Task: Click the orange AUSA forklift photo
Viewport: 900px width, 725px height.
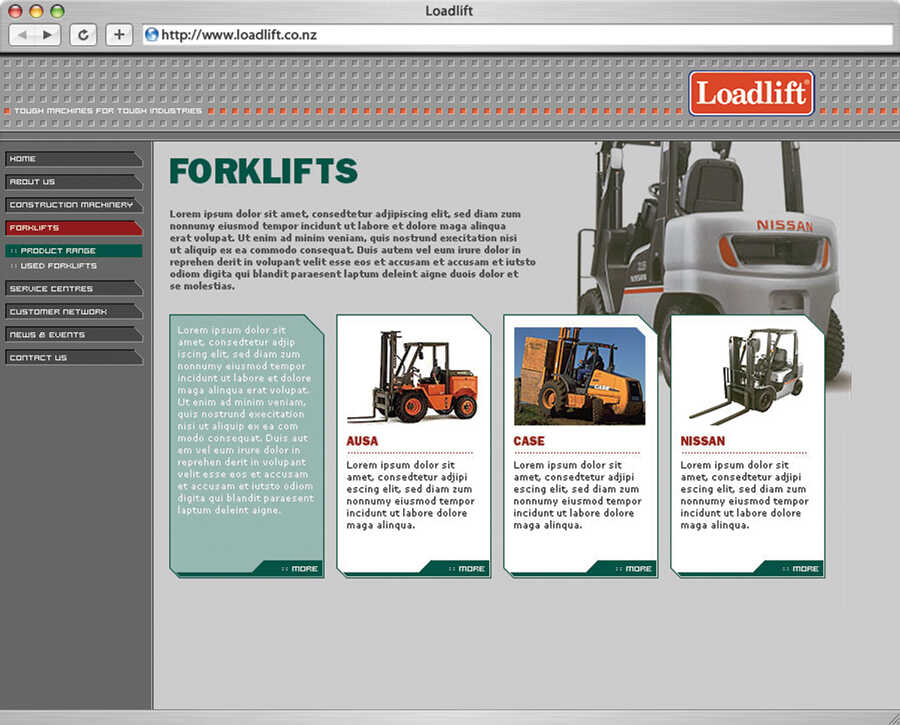Action: point(413,377)
